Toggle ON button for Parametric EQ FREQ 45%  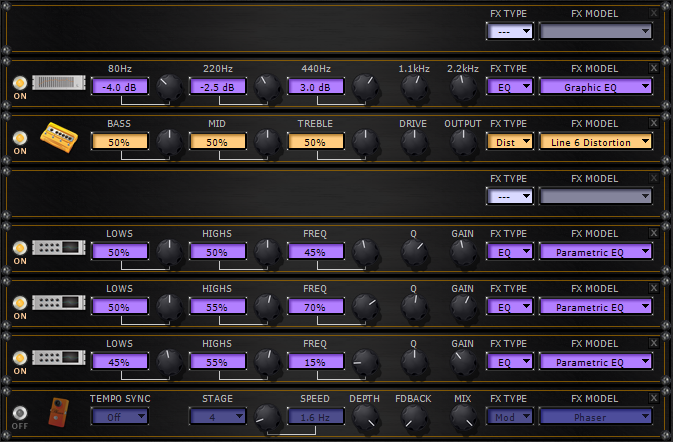tap(20, 248)
